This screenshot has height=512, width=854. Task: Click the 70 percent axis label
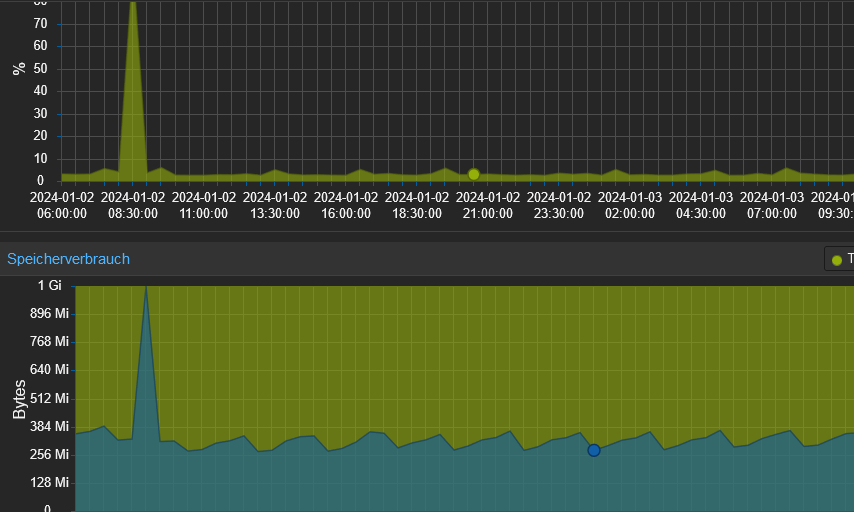click(x=40, y=23)
